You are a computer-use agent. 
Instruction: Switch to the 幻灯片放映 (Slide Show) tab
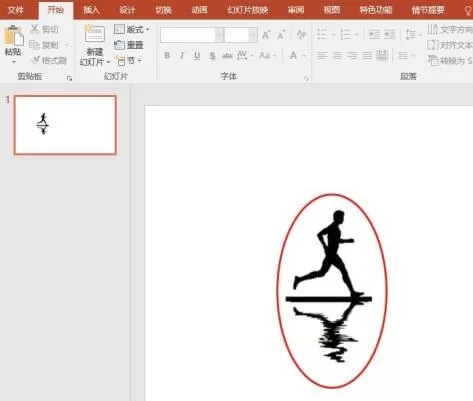click(x=248, y=10)
